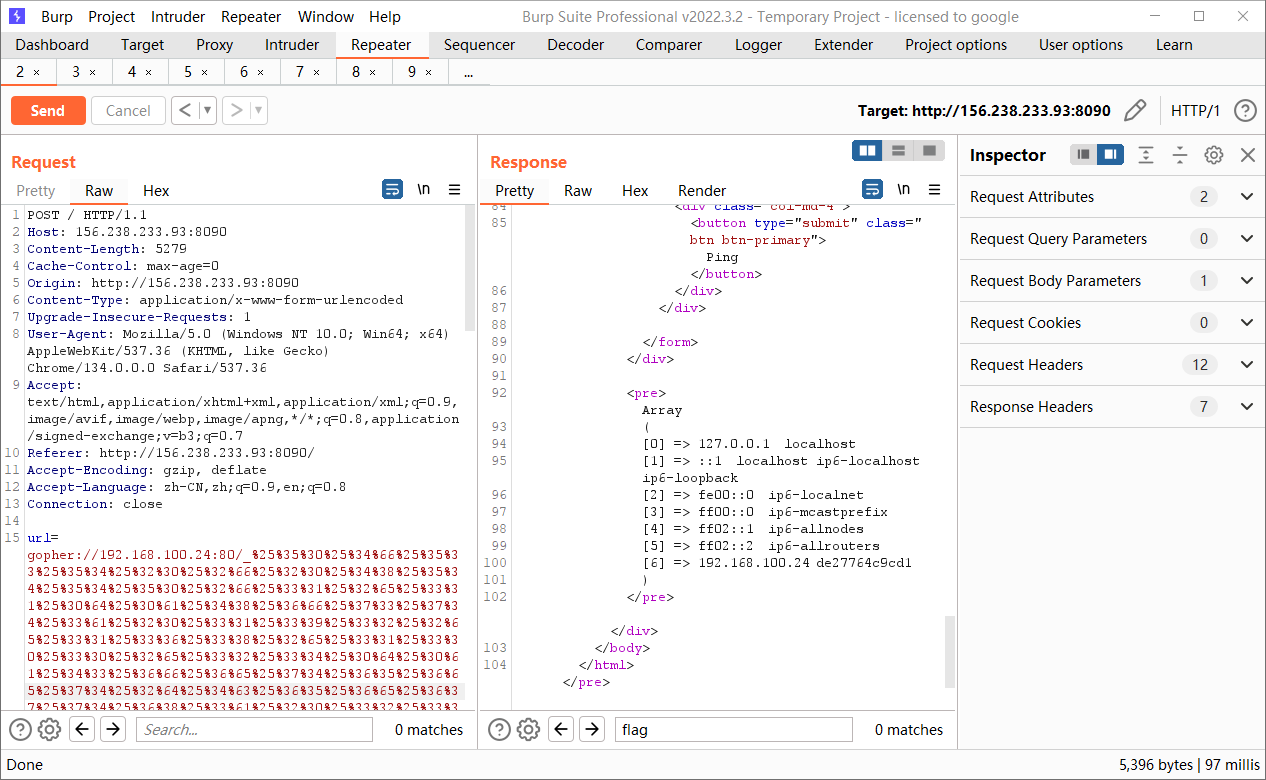Close the Inspector panel

(1247, 155)
